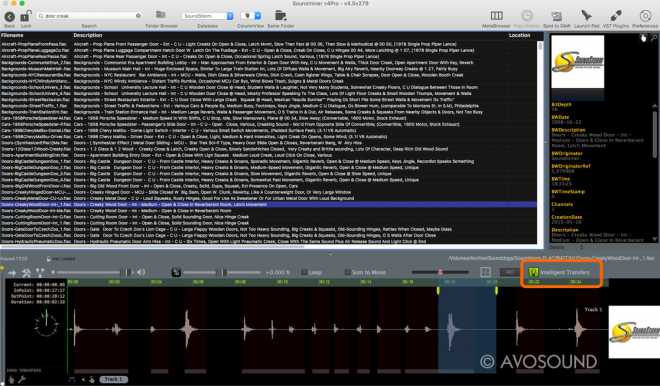Toggle the Sum to Mono checkbox
The width and height of the screenshot is (660, 386).
[347, 272]
